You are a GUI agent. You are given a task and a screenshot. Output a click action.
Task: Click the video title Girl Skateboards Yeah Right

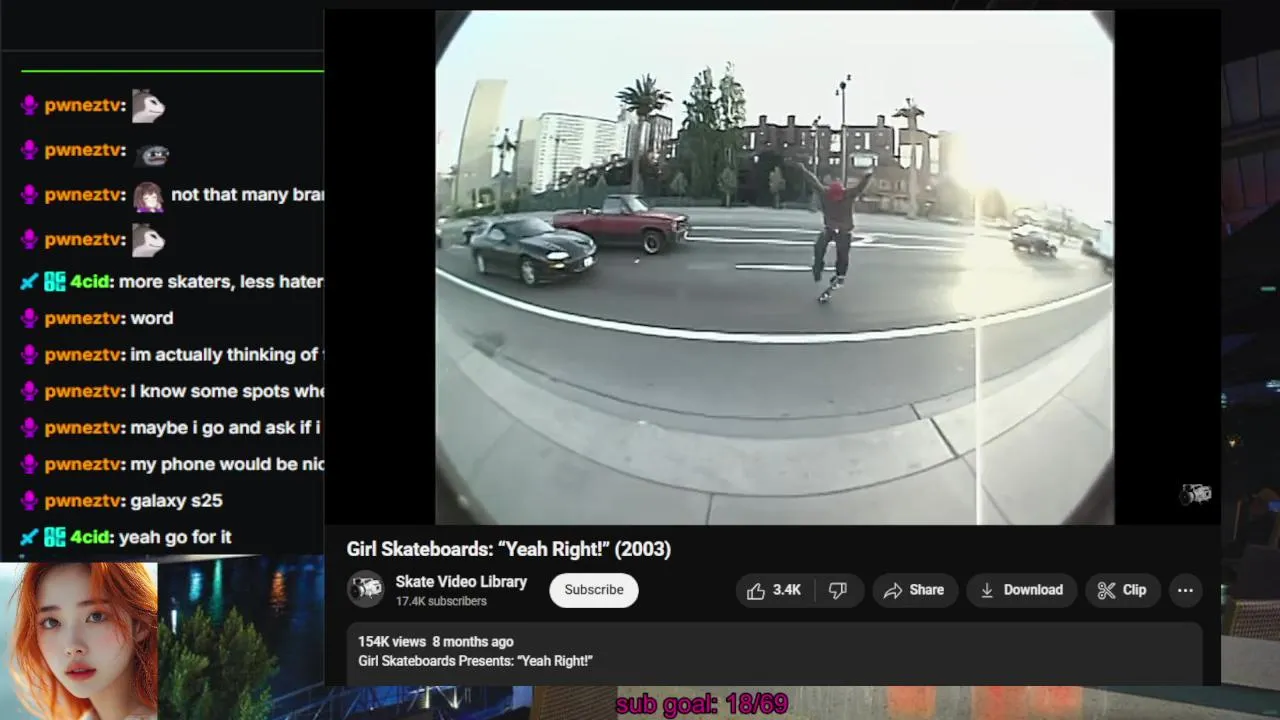[x=509, y=549]
